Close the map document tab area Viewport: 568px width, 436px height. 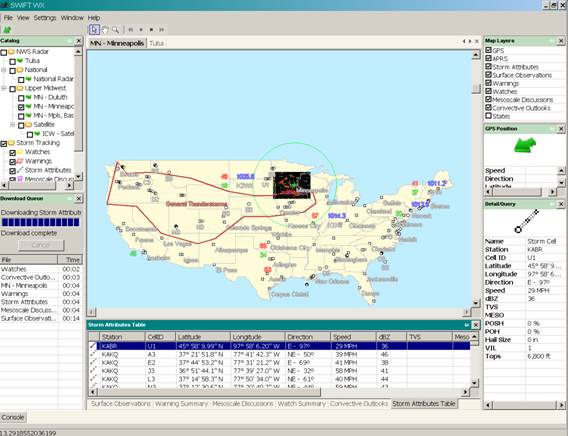point(477,42)
